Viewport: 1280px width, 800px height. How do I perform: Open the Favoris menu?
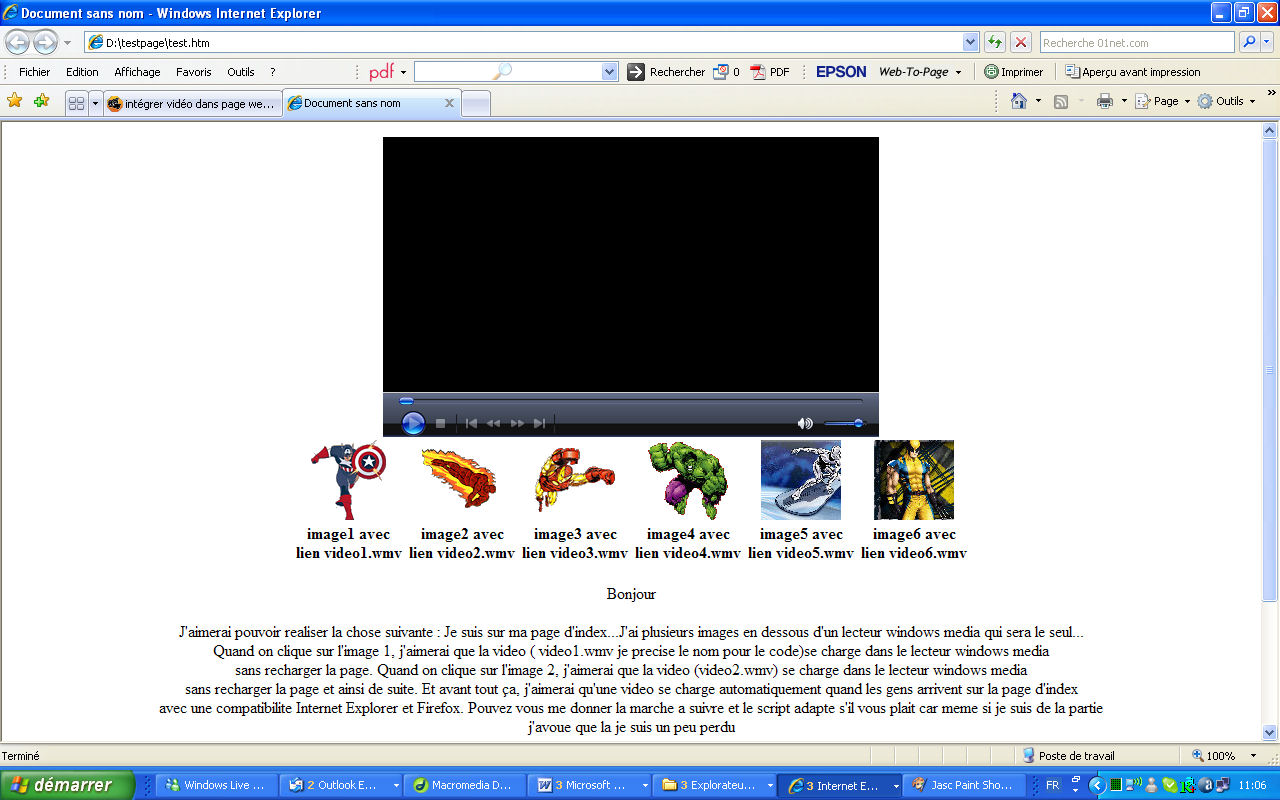(194, 72)
